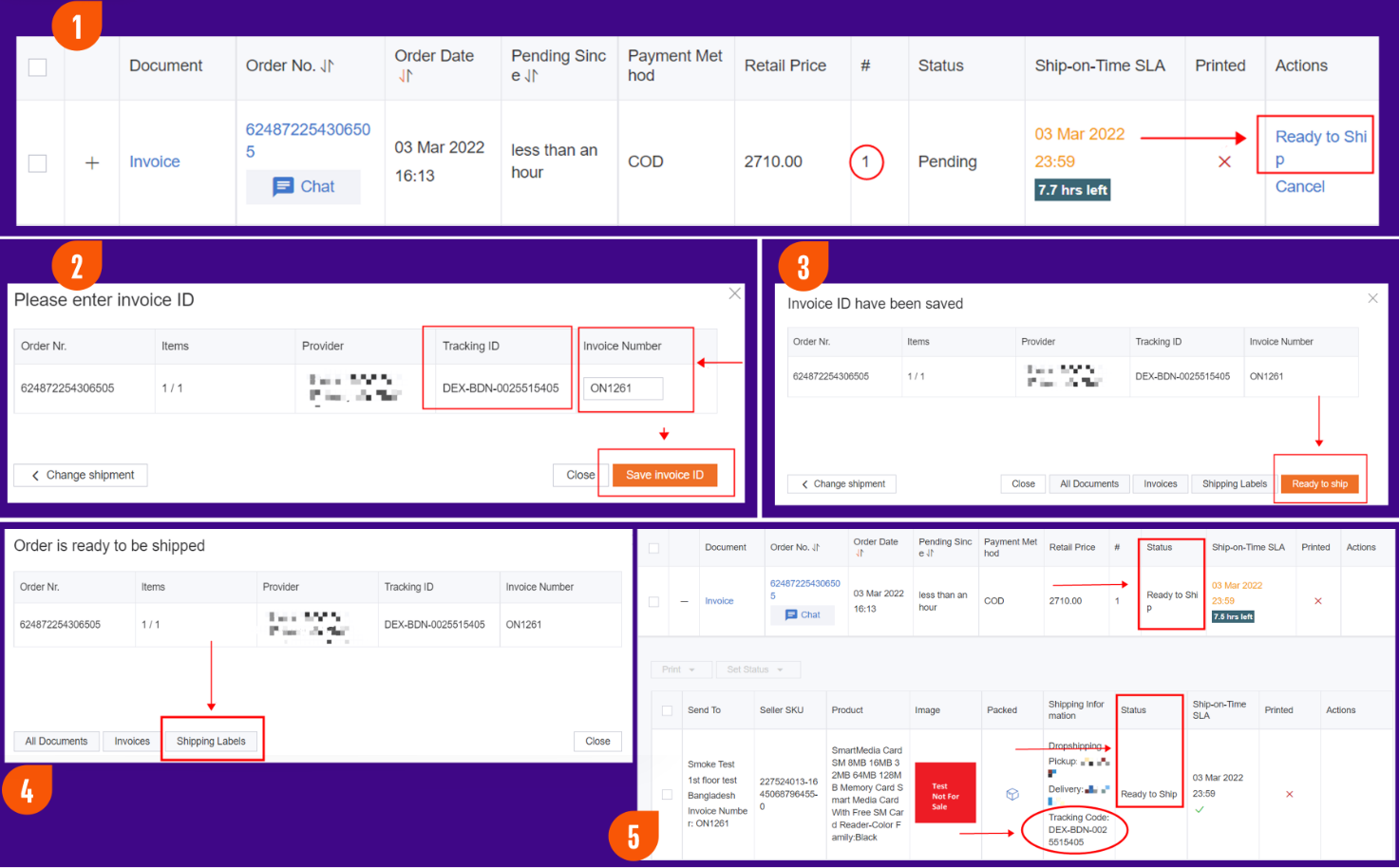Dismiss 'Invoice ID have been saved' dialog via X
The height and width of the screenshot is (868, 1399).
tap(1372, 298)
